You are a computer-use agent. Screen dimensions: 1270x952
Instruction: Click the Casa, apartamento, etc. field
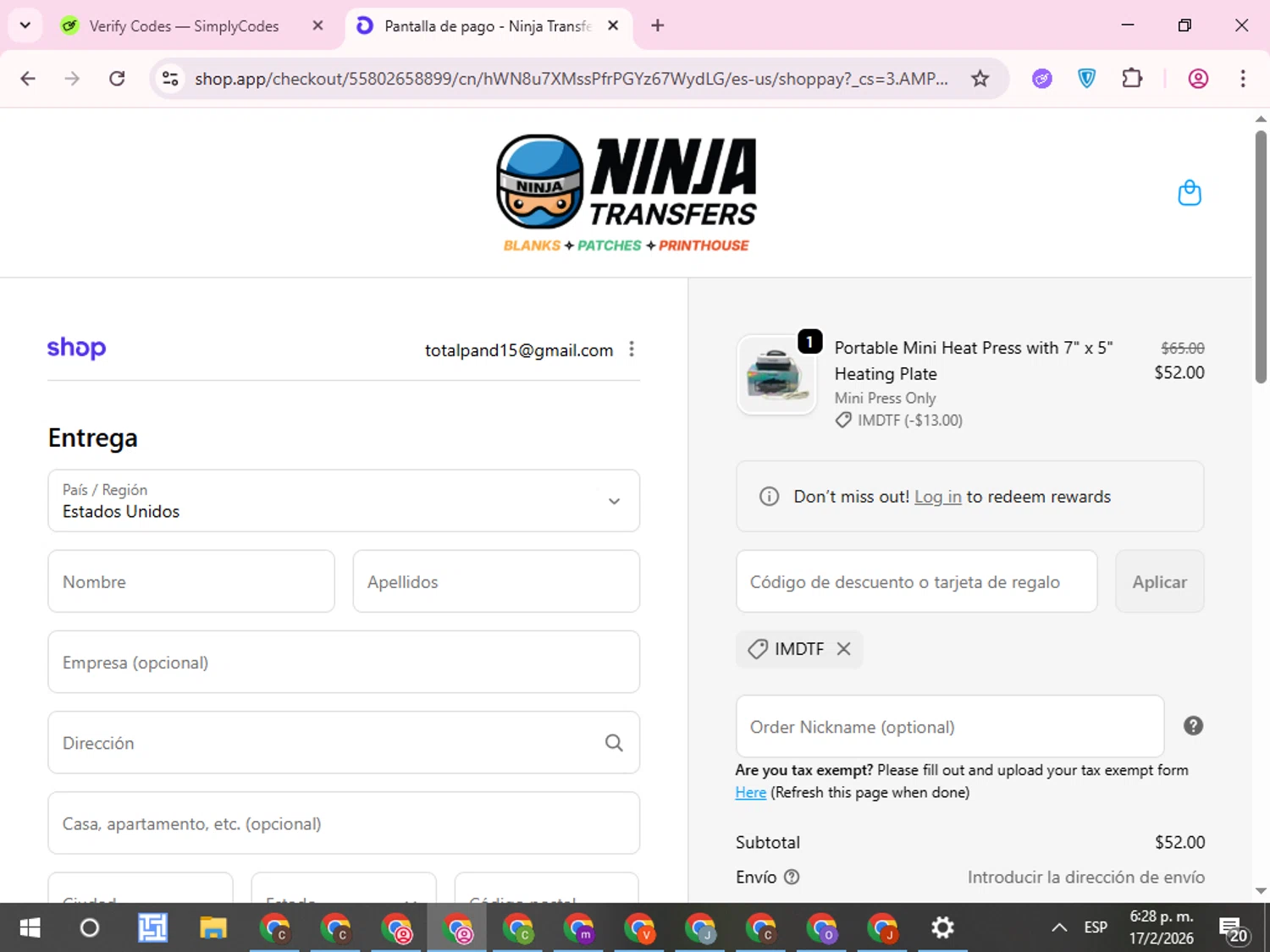344,823
